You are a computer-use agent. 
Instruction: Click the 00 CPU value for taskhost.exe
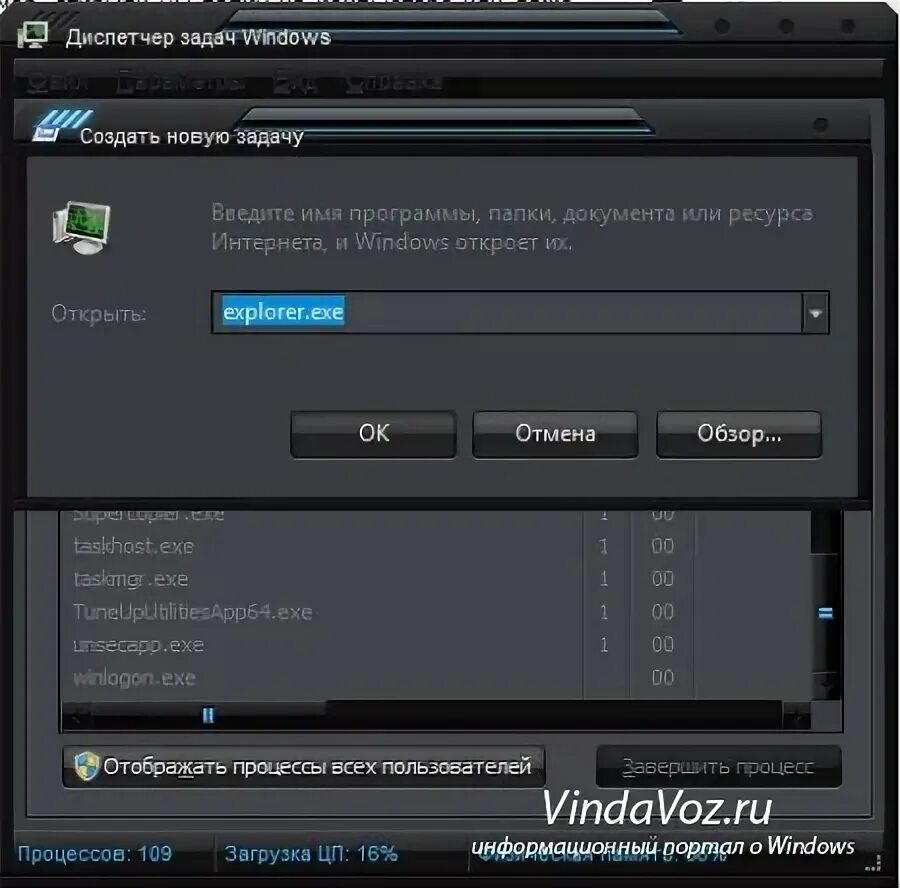tap(662, 546)
